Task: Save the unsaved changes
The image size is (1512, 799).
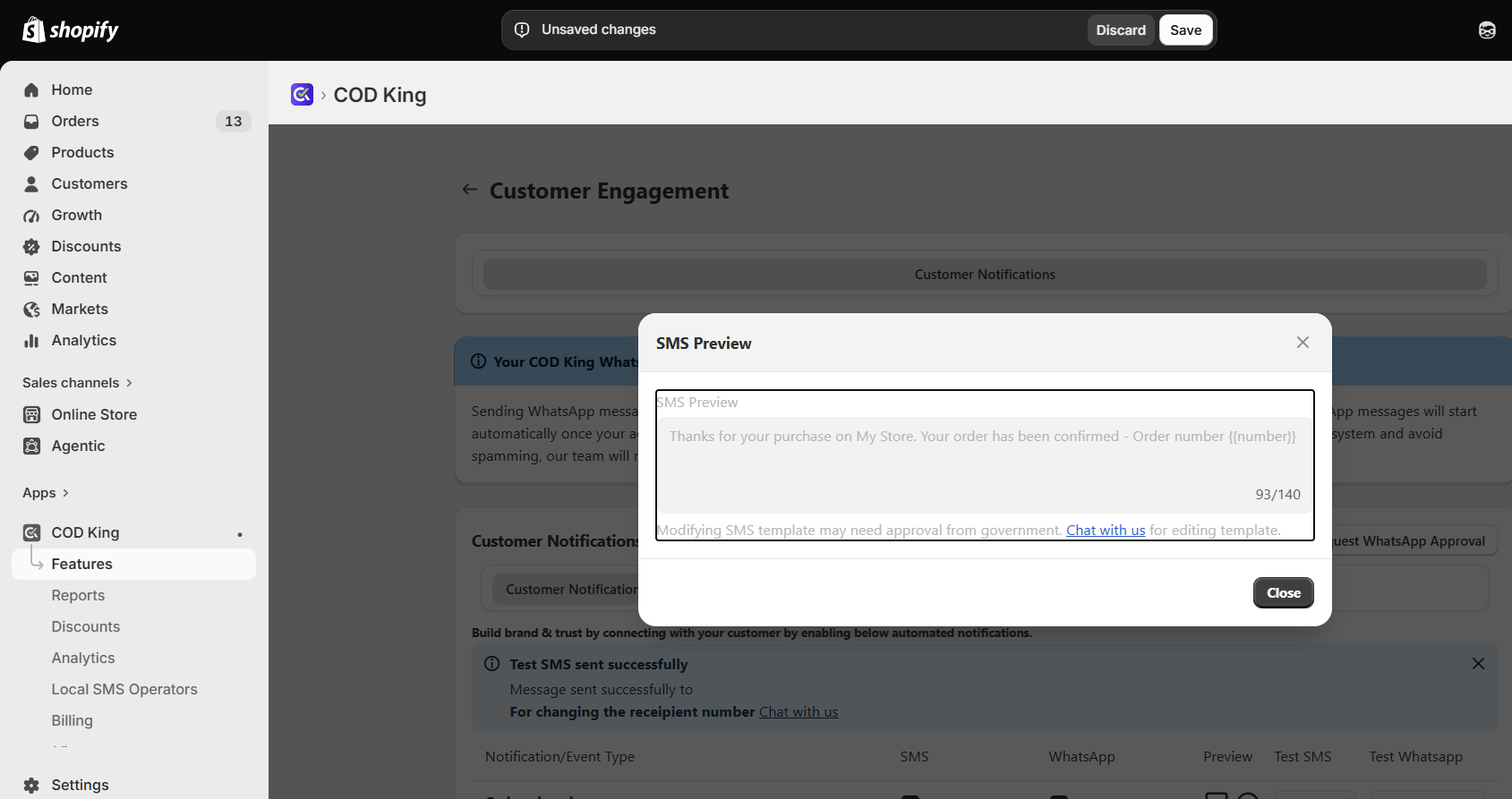Action: coord(1186,30)
